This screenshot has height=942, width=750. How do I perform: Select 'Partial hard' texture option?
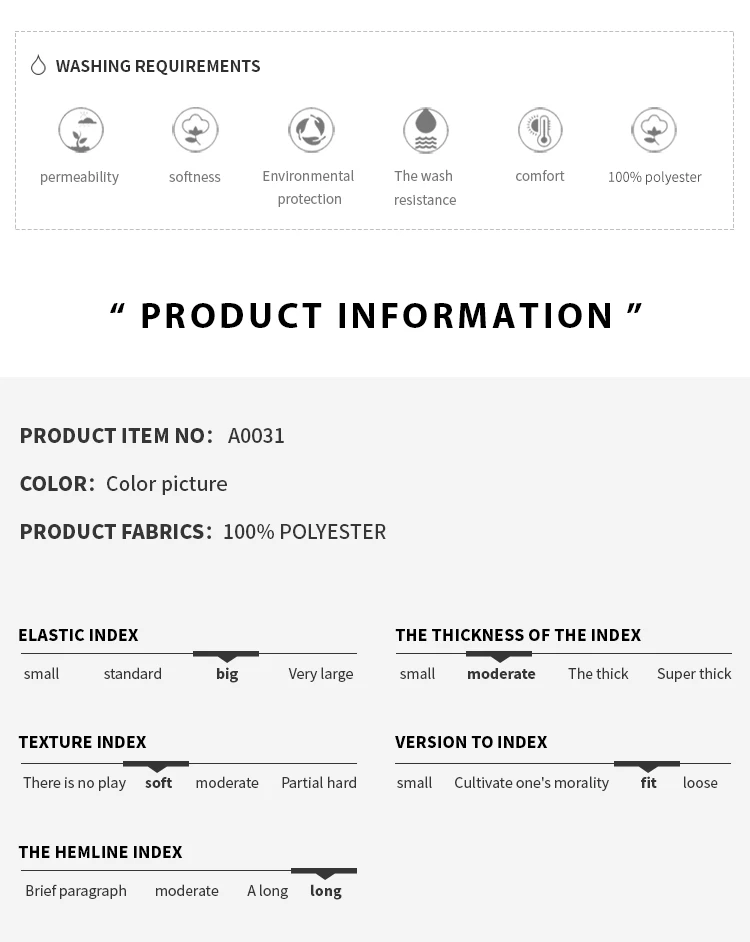(x=319, y=783)
